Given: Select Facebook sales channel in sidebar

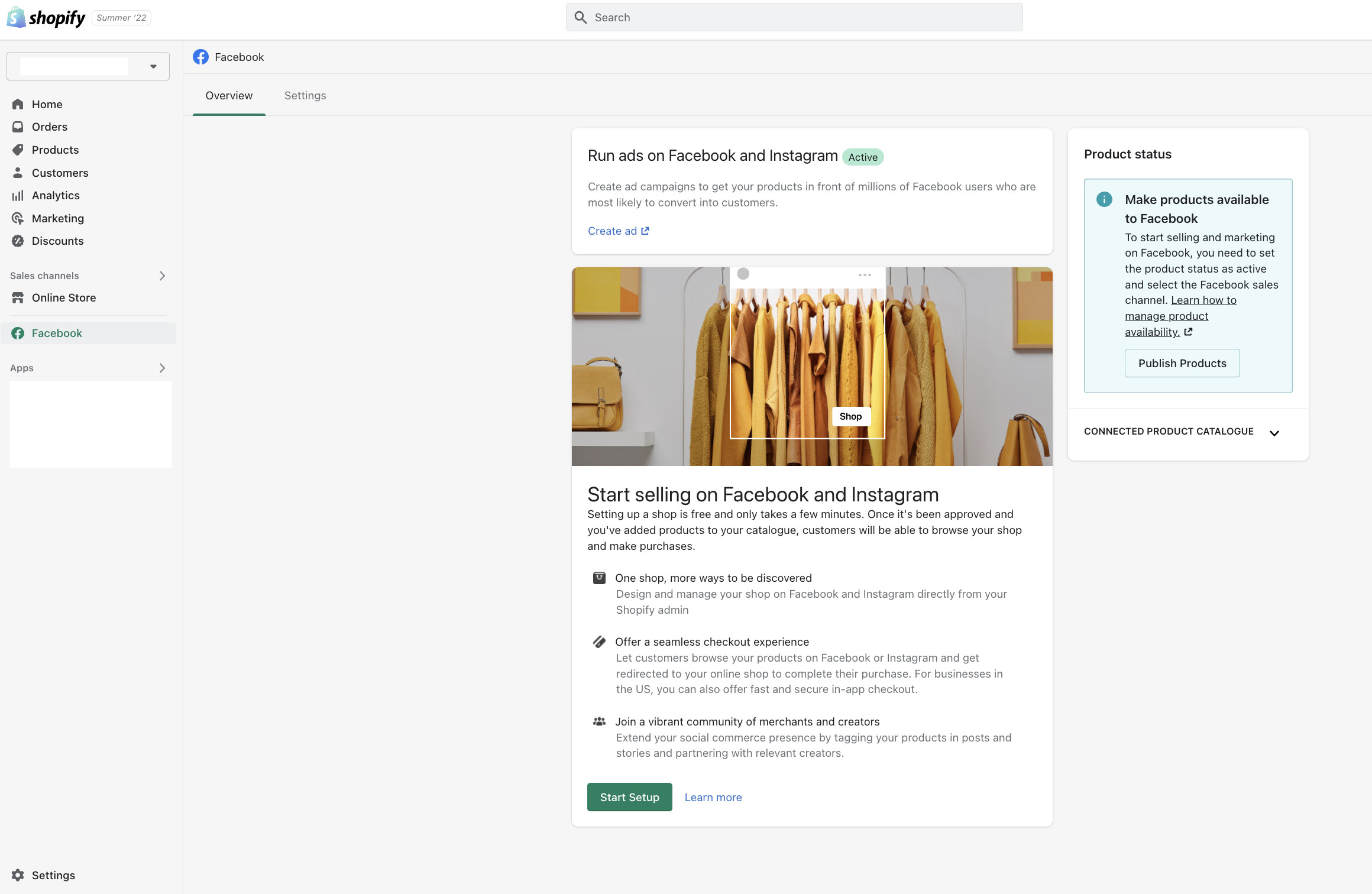Looking at the screenshot, I should tap(89, 333).
